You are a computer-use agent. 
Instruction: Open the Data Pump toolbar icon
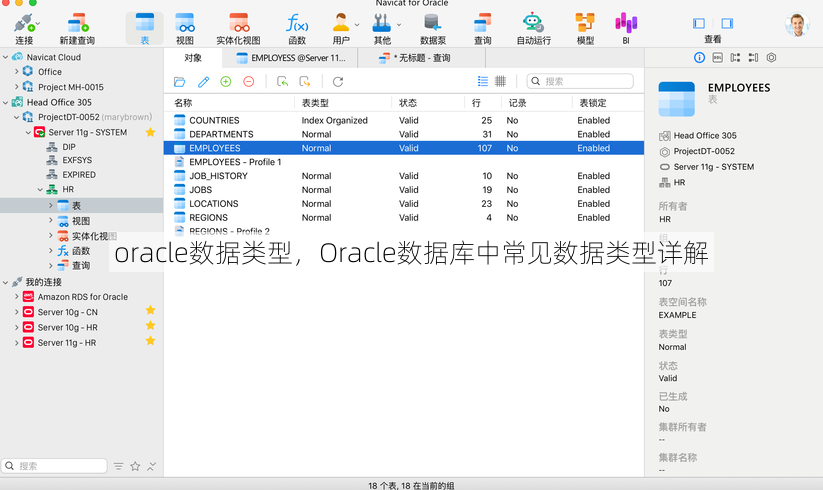432,29
